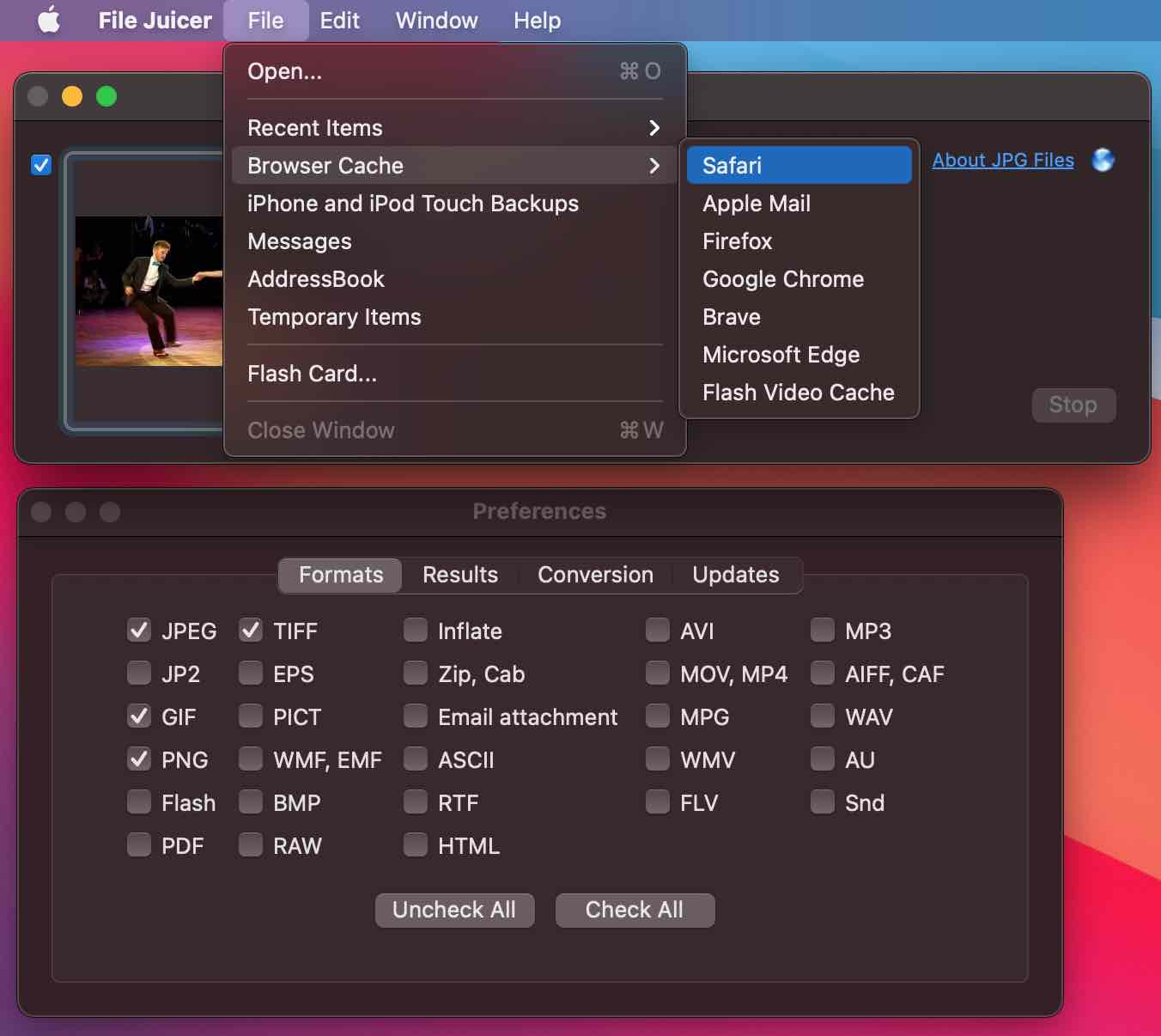Click the Uncheck All button
The width and height of the screenshot is (1161, 1036).
coord(454,910)
